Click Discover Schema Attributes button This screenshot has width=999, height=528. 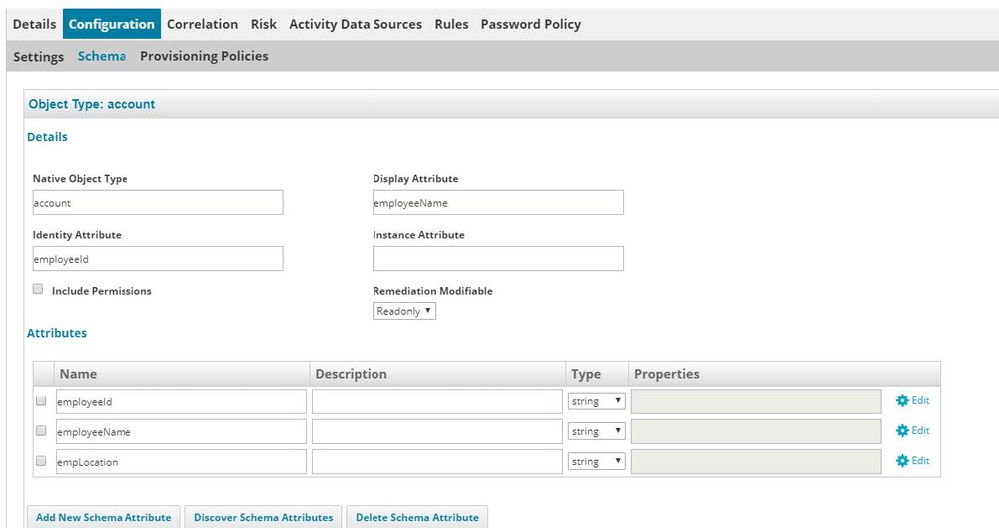coord(264,517)
